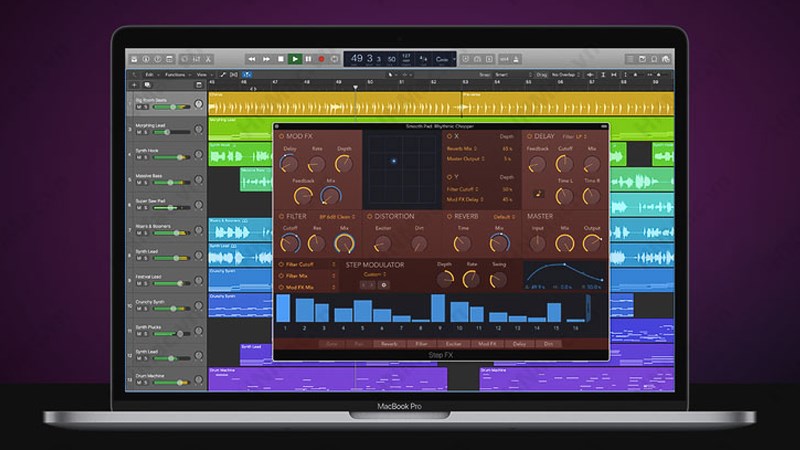Toggle the DISTORTION power button
Screen dimensions: 800x450
pyautogui.click(x=369, y=216)
